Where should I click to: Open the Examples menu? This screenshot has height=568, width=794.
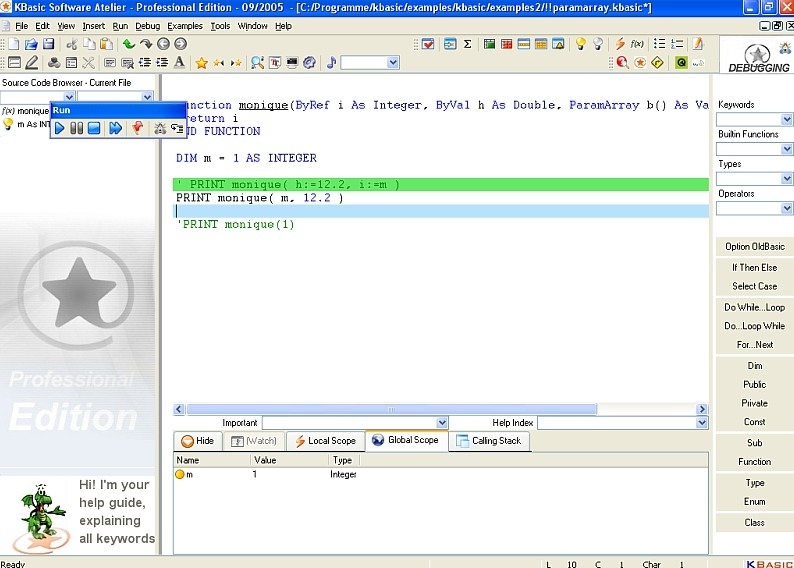(185, 26)
